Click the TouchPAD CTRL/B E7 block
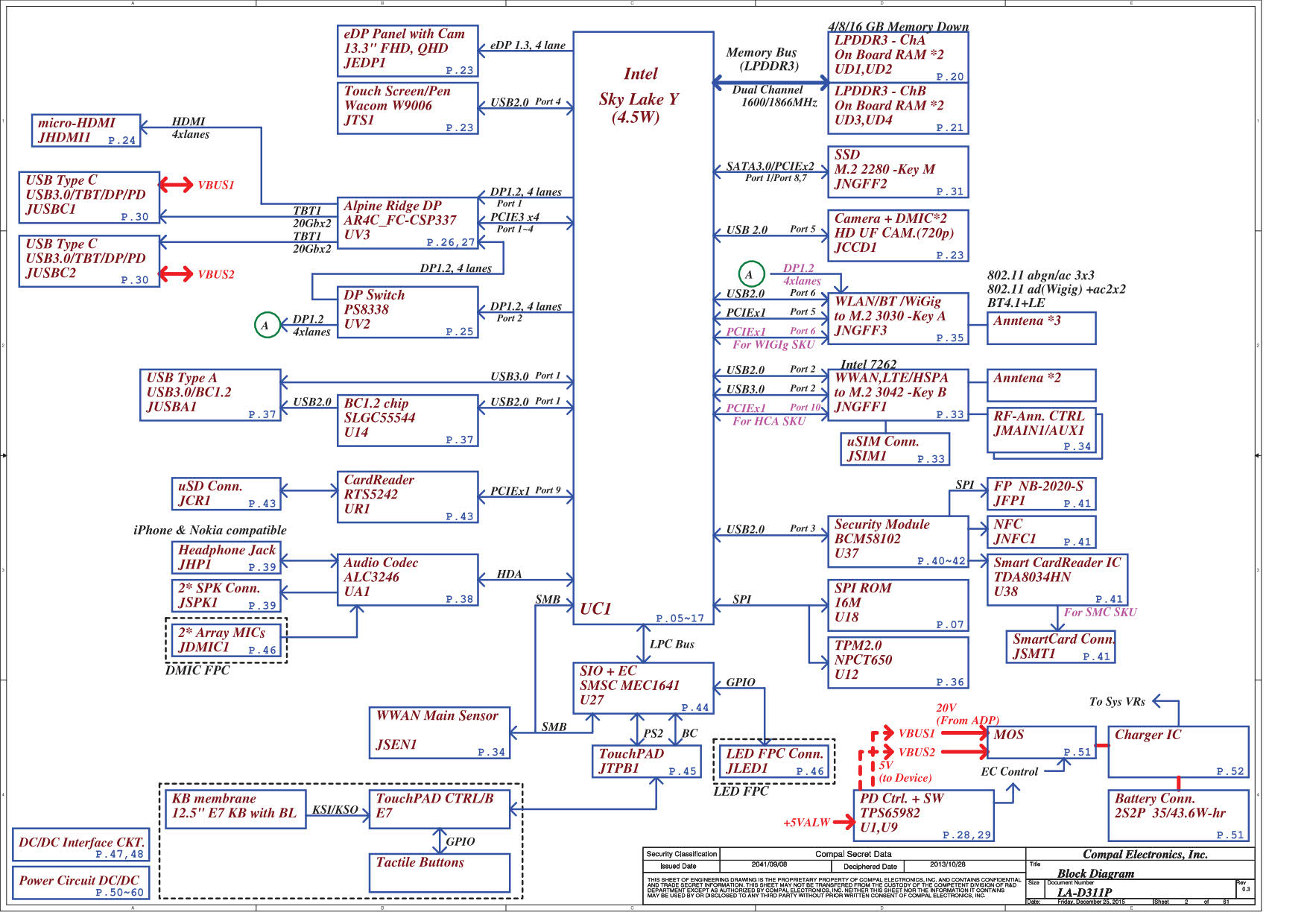Image resolution: width=1307 pixels, height=924 pixels. (x=440, y=809)
